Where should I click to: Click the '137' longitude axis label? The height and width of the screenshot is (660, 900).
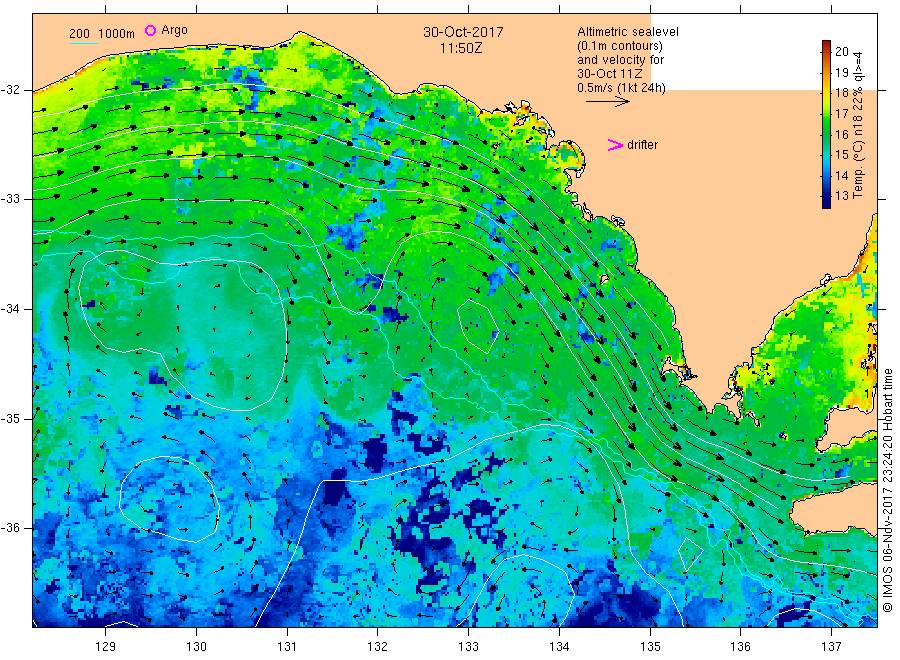831,647
